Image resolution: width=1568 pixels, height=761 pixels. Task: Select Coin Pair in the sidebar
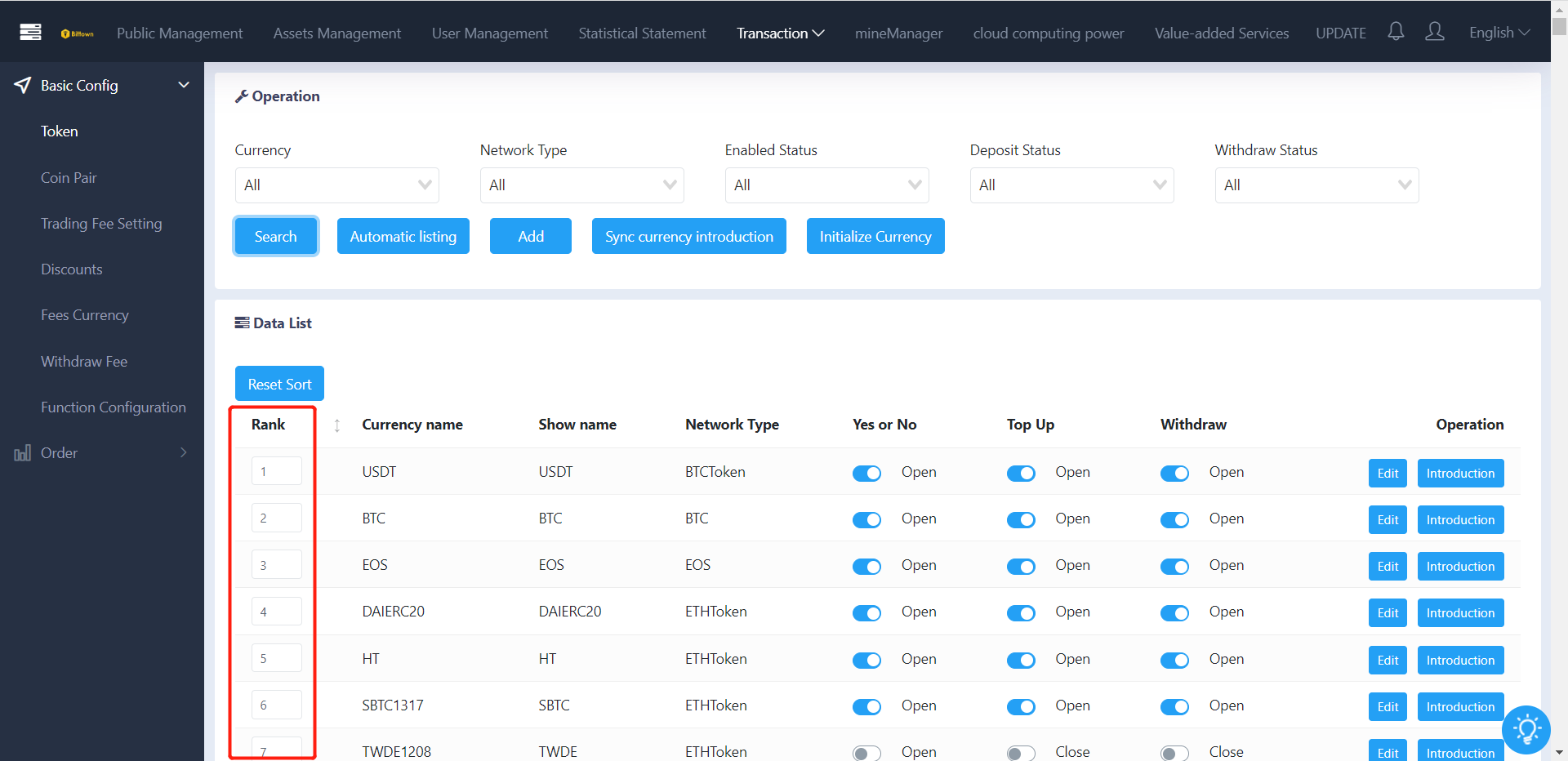[x=69, y=178]
